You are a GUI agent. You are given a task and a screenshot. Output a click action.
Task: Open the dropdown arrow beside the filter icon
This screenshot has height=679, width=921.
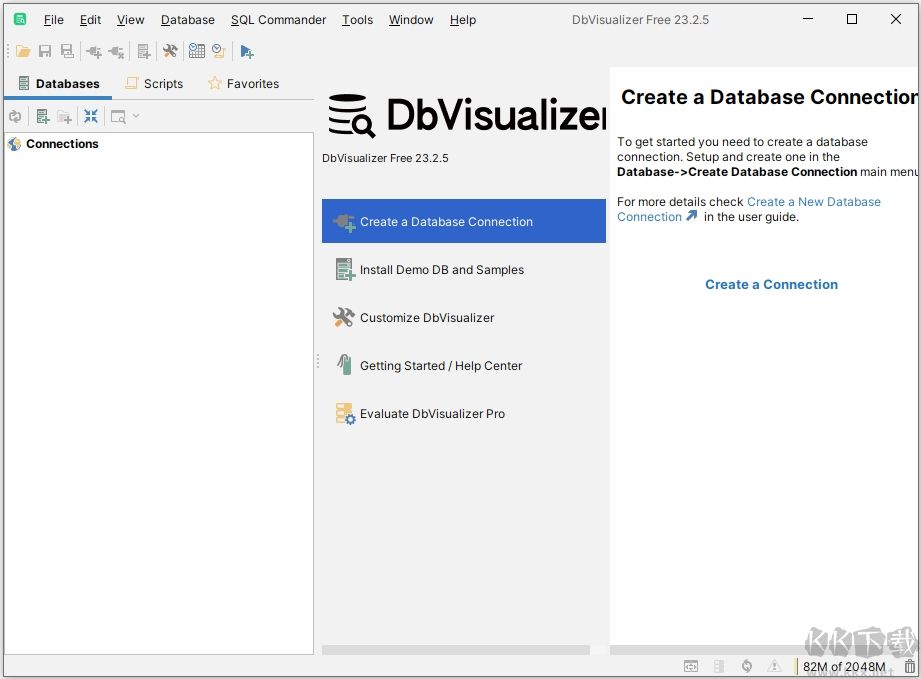pyautogui.click(x=136, y=116)
